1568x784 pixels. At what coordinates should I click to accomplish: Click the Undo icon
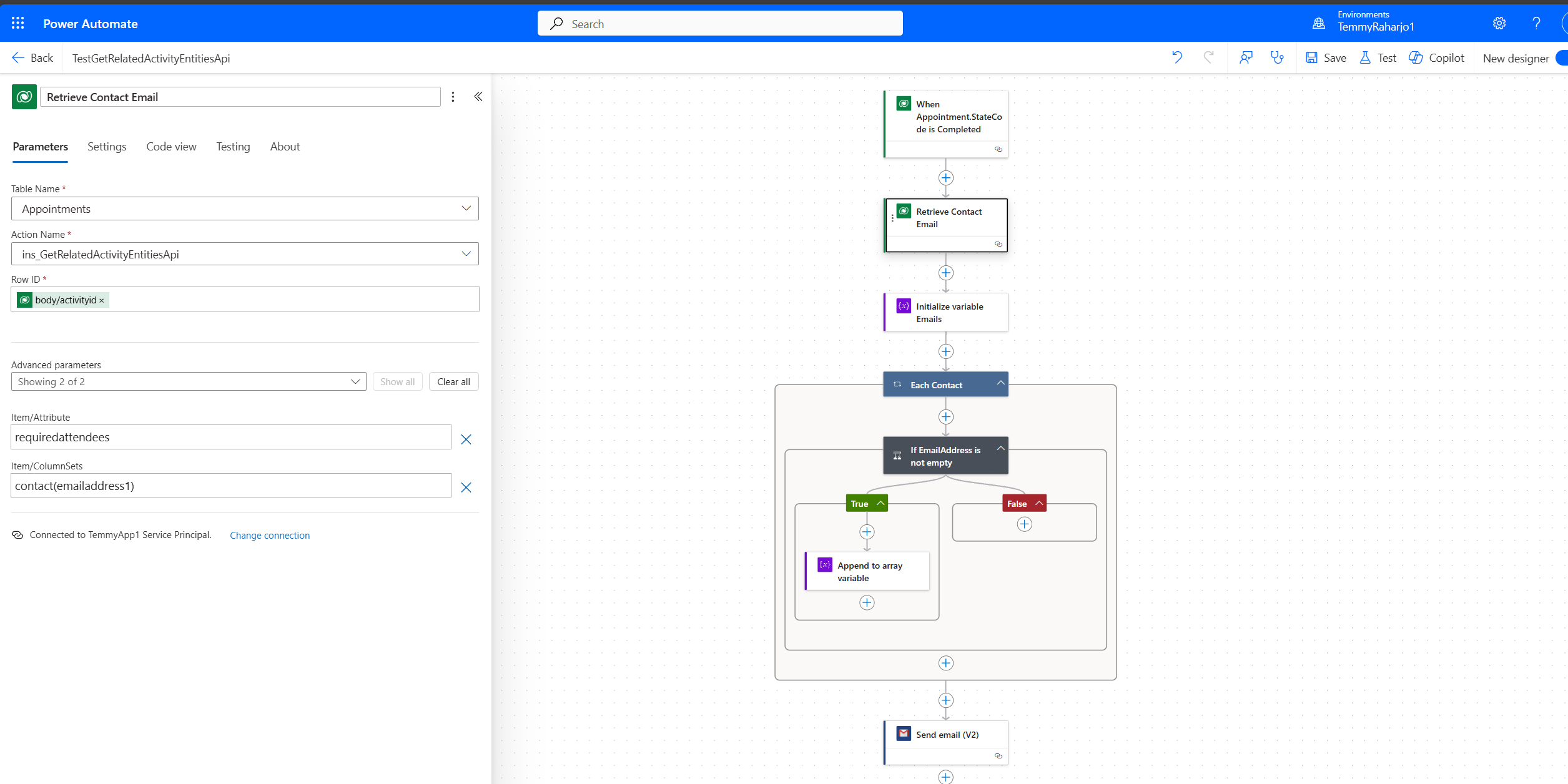coord(1177,57)
